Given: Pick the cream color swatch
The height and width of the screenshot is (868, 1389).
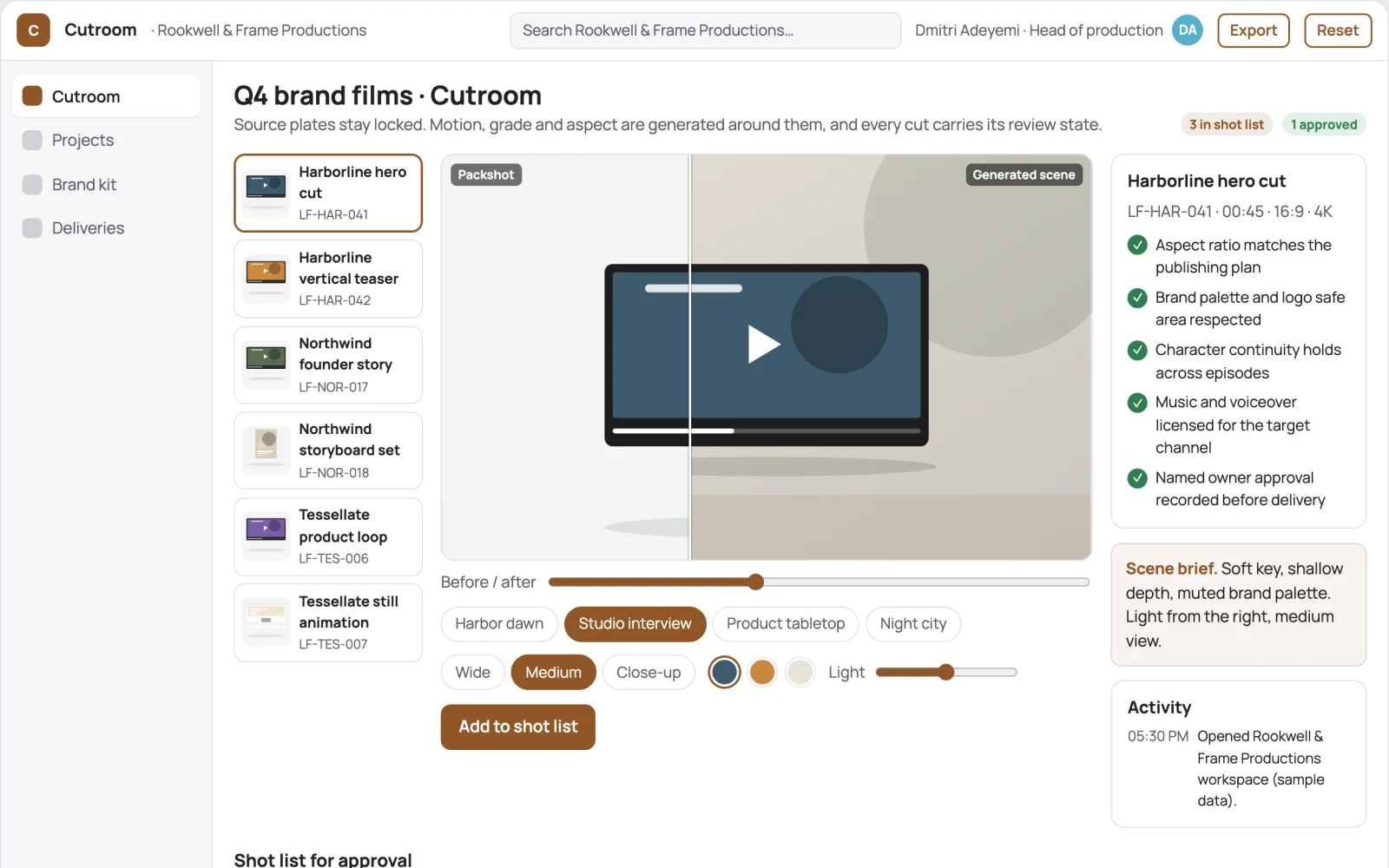Looking at the screenshot, I should click(800, 672).
